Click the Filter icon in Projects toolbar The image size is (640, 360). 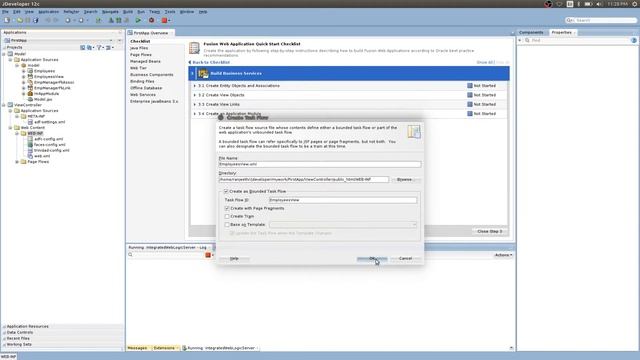point(99,47)
